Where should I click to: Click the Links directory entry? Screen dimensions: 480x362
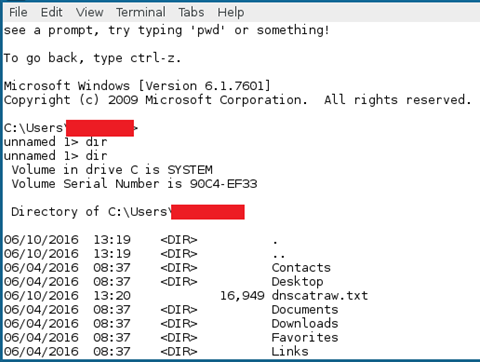click(290, 351)
